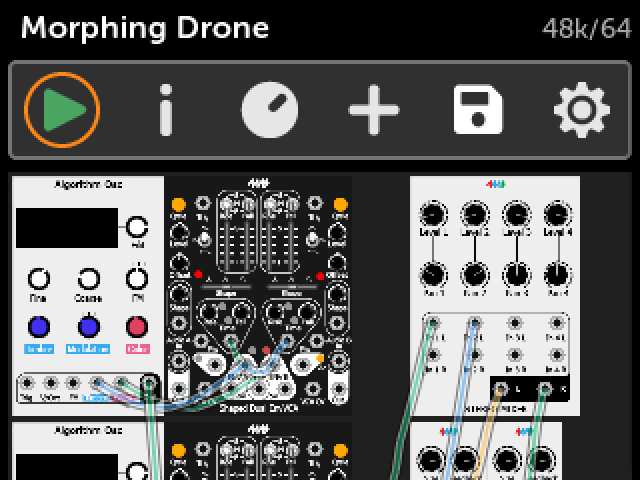The width and height of the screenshot is (640, 480).
Task: Select the top Algorithm Osc display screen
Action: click(67, 228)
